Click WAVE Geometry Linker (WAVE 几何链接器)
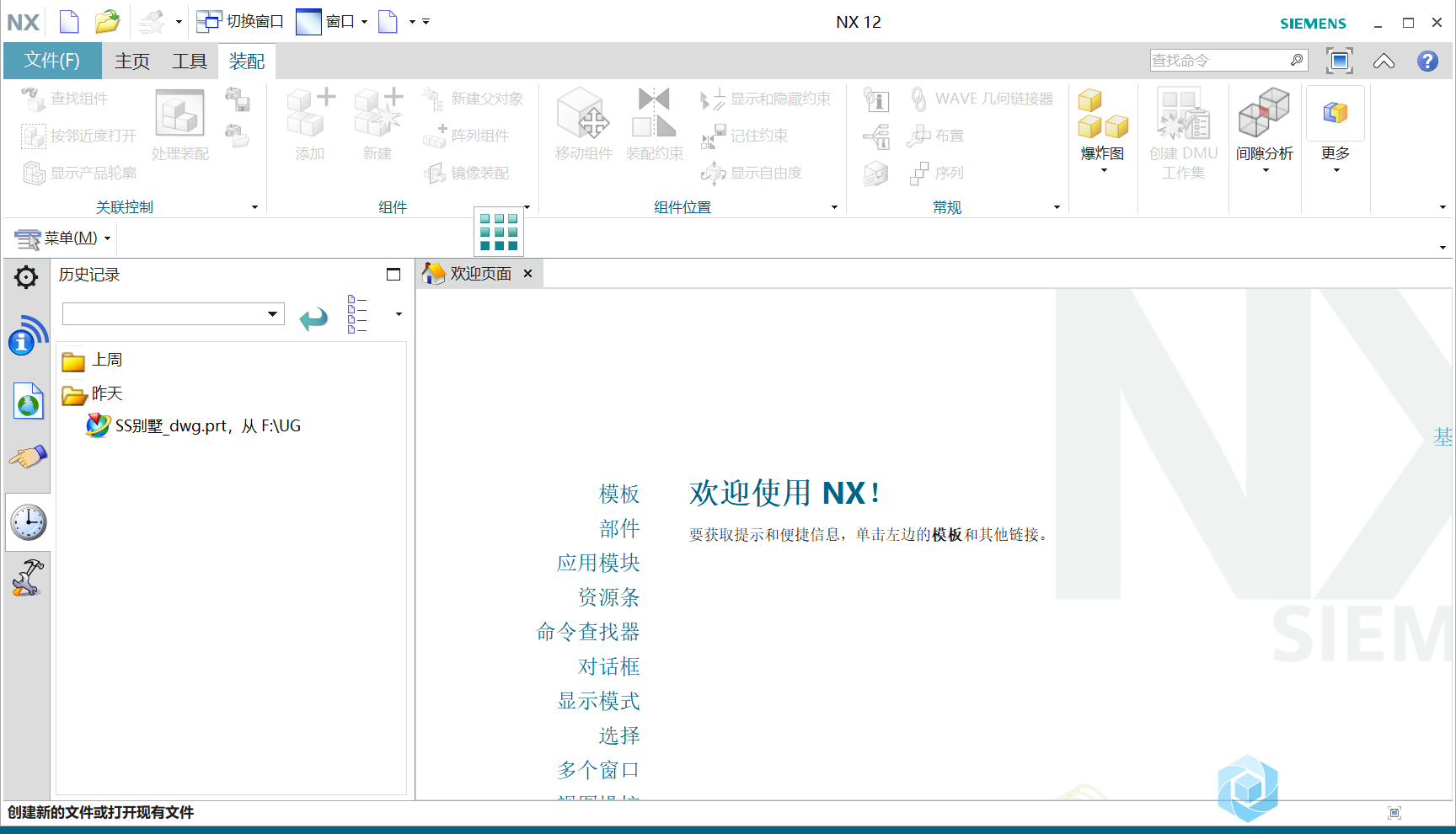The width and height of the screenshot is (1456, 834). (982, 99)
